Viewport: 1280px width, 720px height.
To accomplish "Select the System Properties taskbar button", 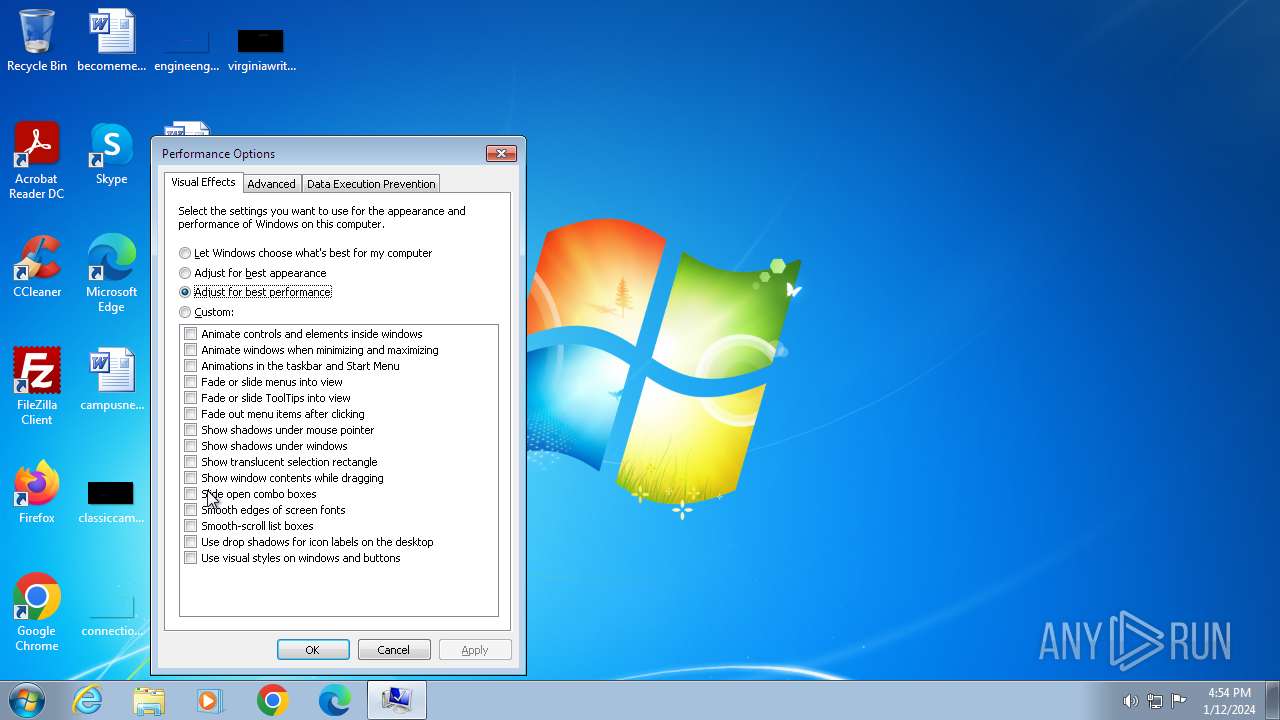I will click(396, 700).
